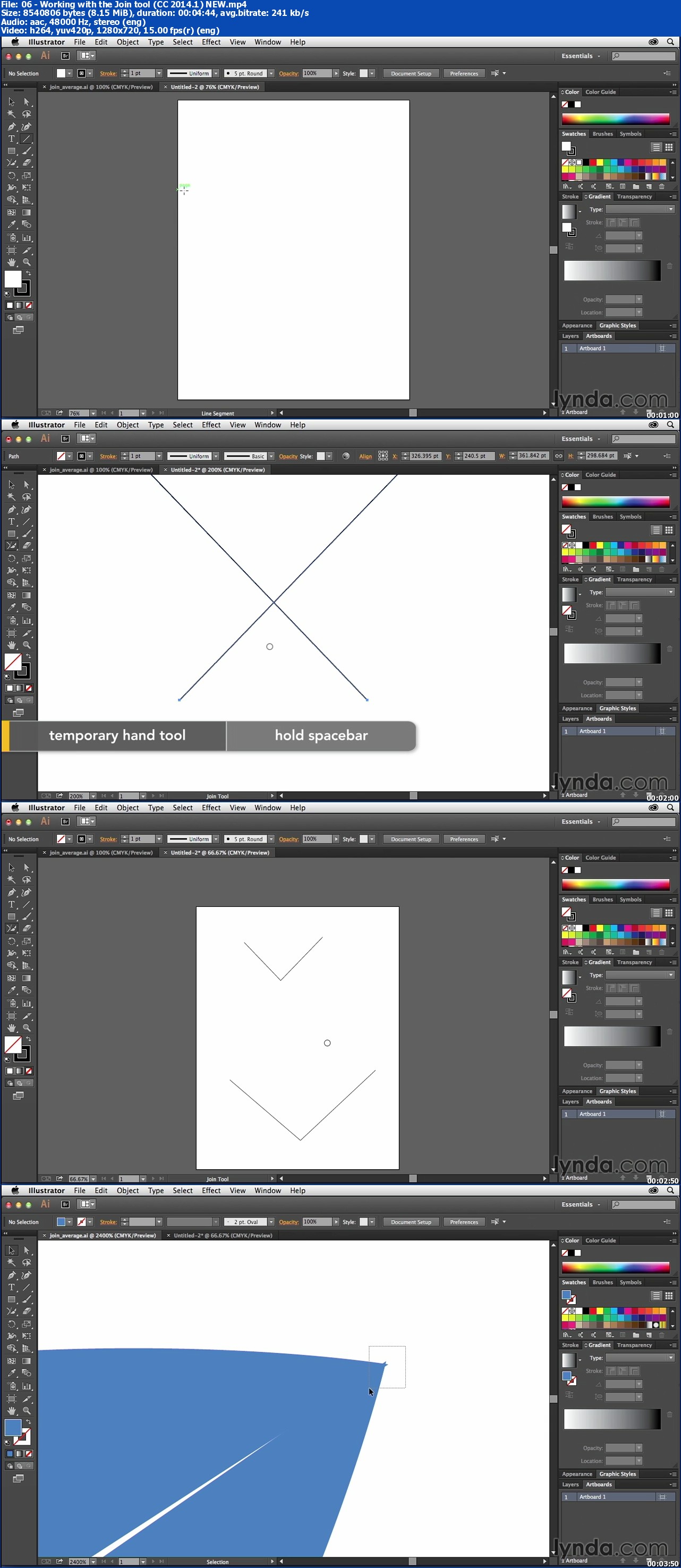The image size is (681, 1568).
Task: Select the Paintbrush tool in the 200% window
Action: pos(27,534)
